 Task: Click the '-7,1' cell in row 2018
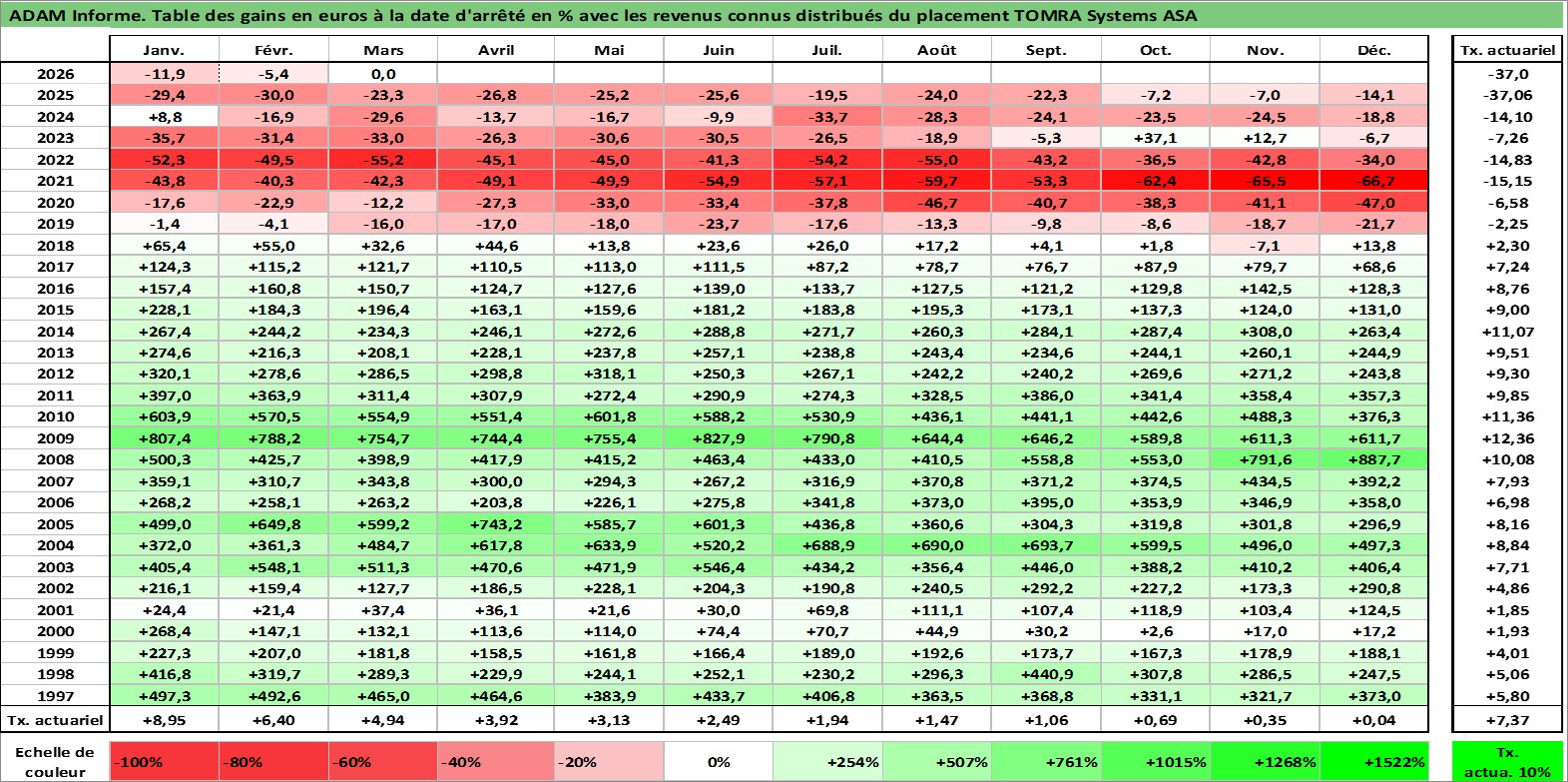tap(1265, 246)
